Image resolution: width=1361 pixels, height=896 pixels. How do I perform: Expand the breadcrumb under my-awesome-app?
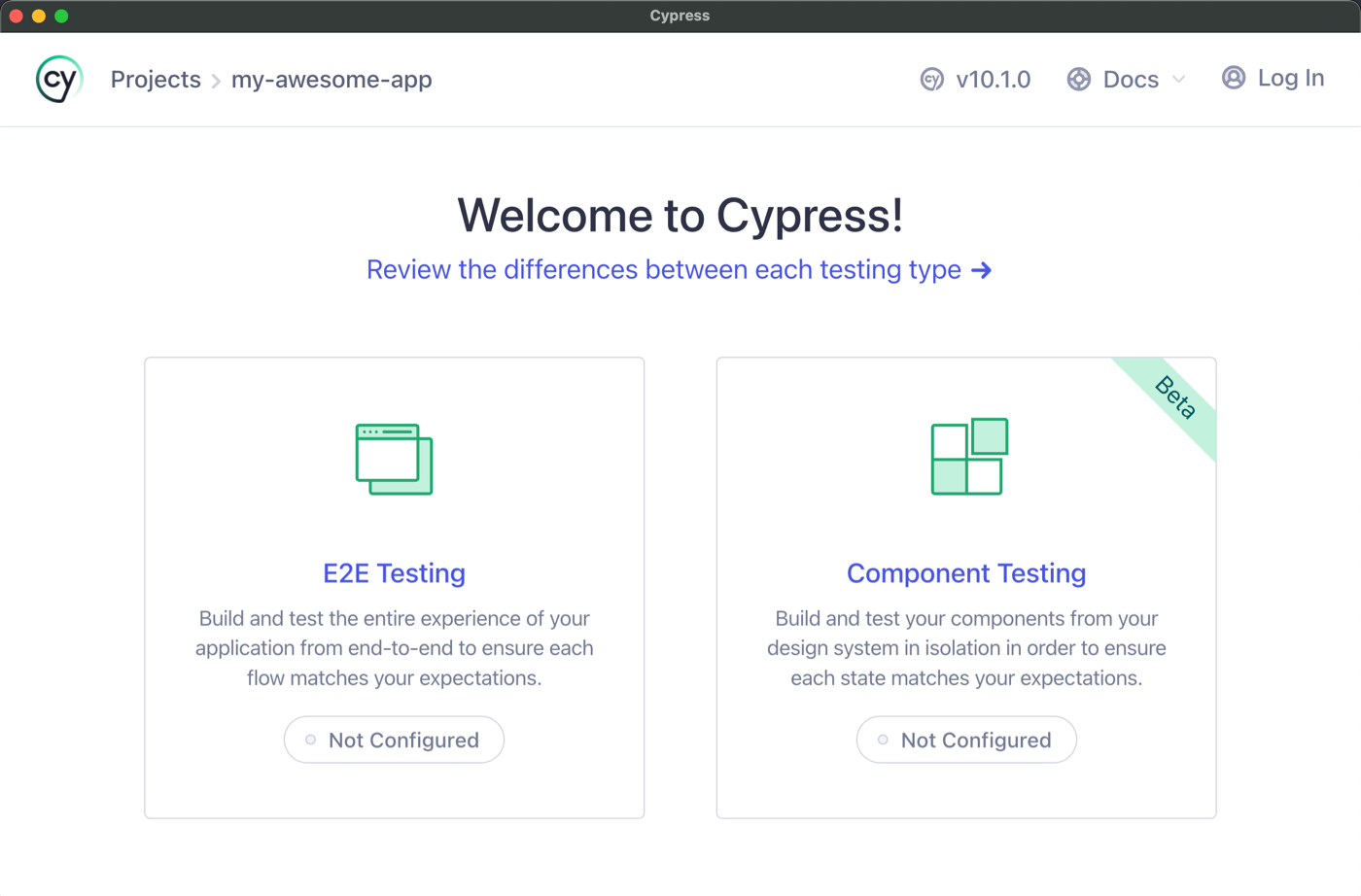coord(332,80)
